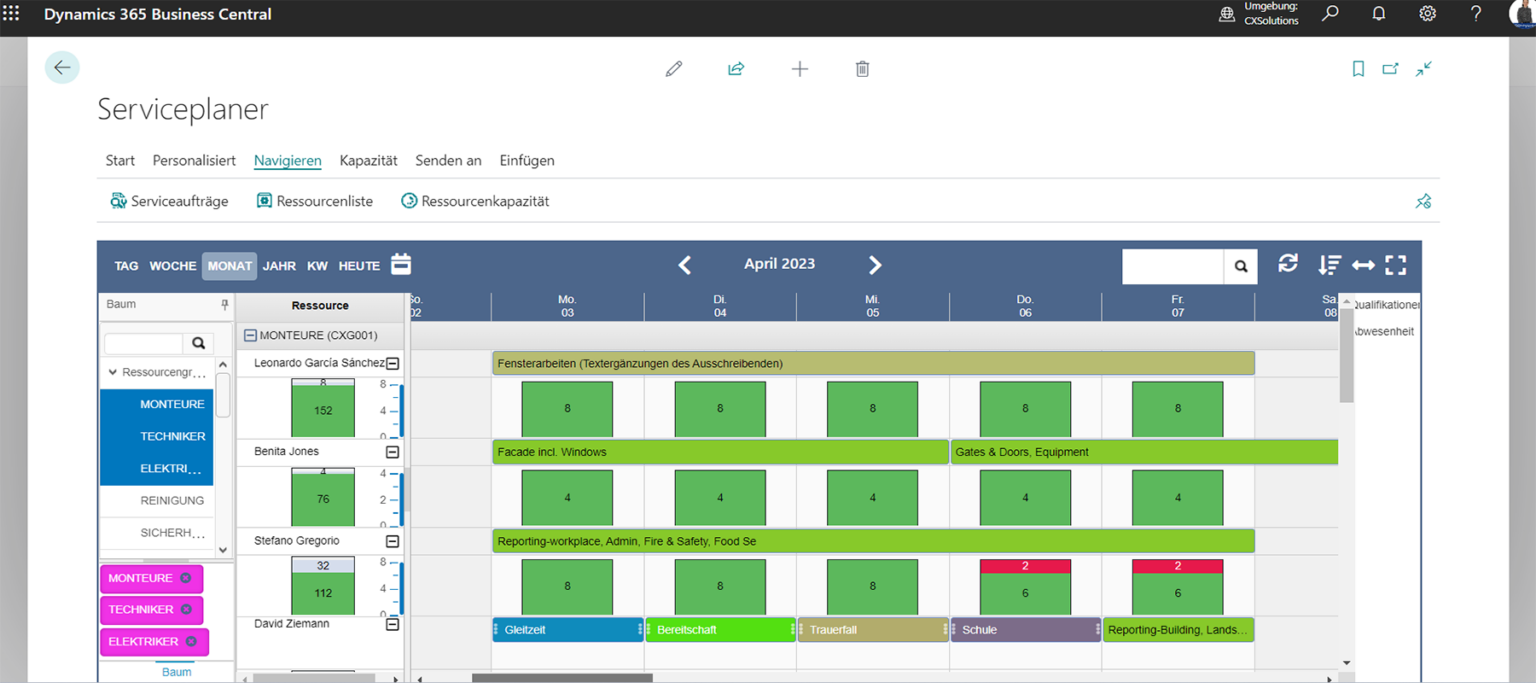Image resolution: width=1536 pixels, height=683 pixels.
Task: Open the help question mark
Action: point(1476,14)
